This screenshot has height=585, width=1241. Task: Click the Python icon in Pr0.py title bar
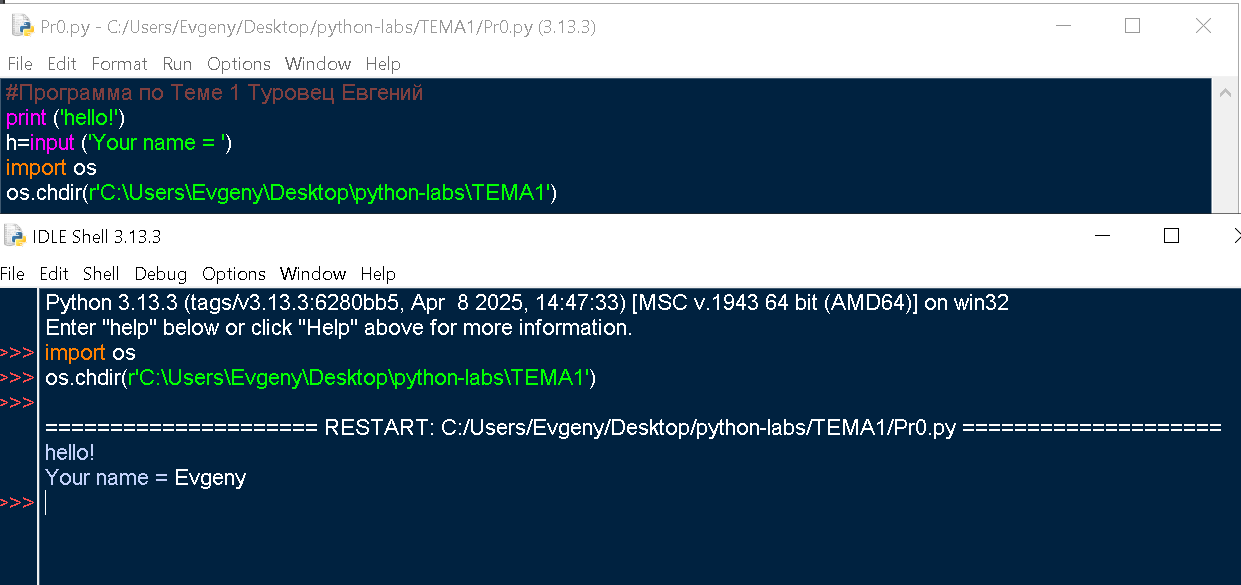point(22,27)
